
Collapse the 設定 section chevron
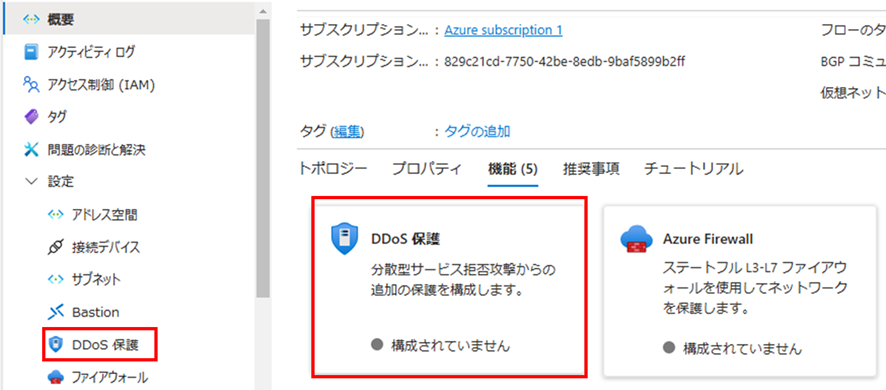click(30, 182)
